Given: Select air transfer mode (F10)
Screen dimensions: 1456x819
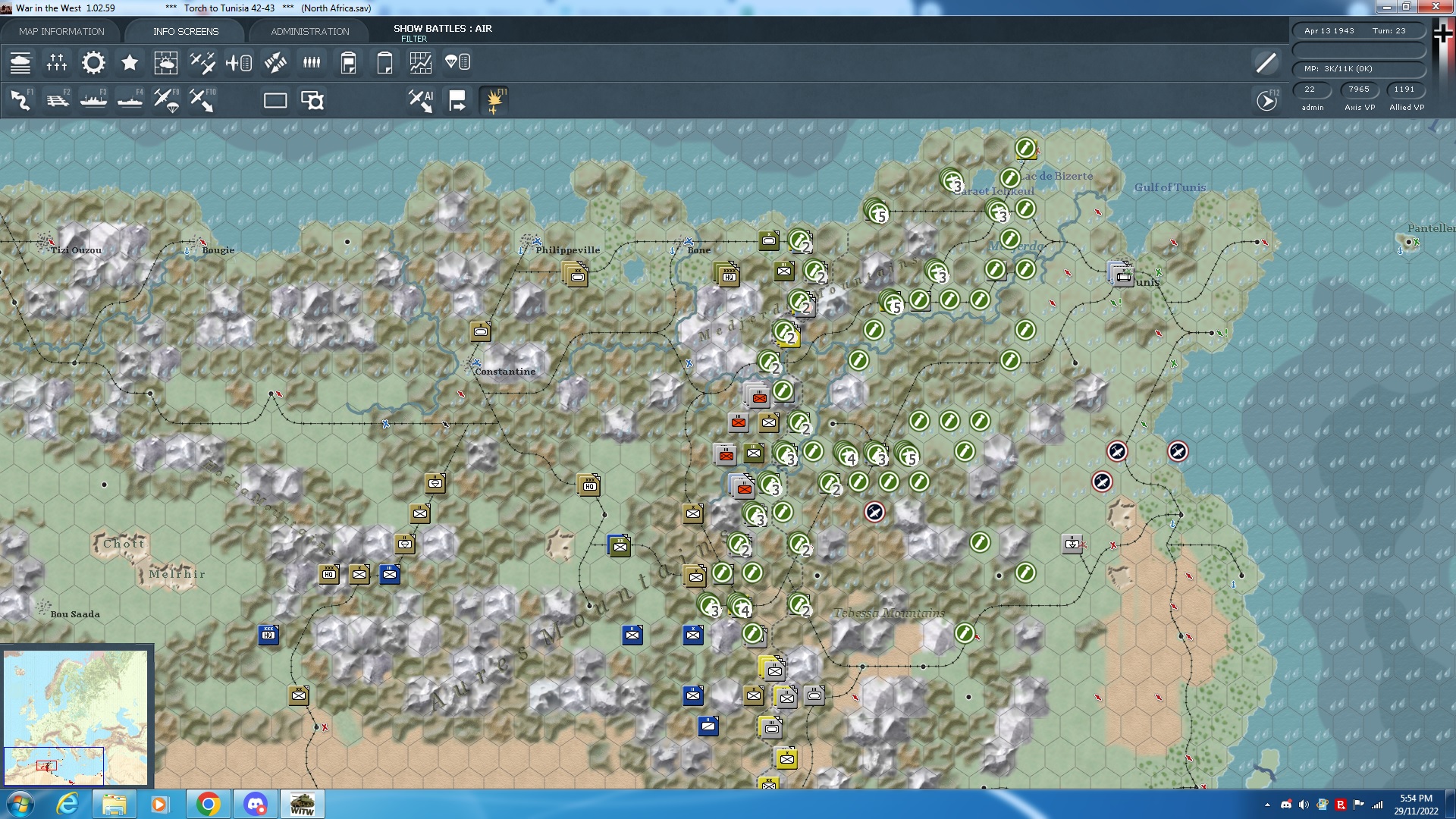Looking at the screenshot, I should [202, 99].
